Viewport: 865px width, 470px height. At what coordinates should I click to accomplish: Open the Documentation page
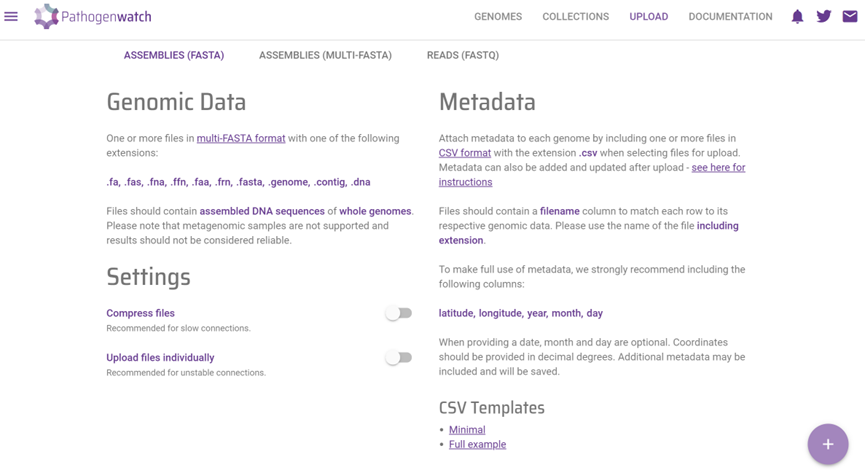click(730, 17)
